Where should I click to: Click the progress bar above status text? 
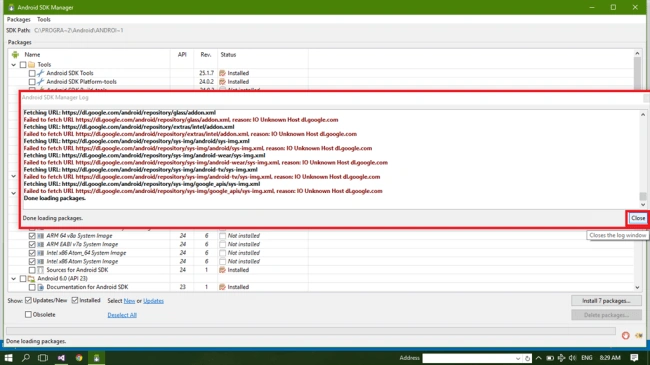coord(310,331)
